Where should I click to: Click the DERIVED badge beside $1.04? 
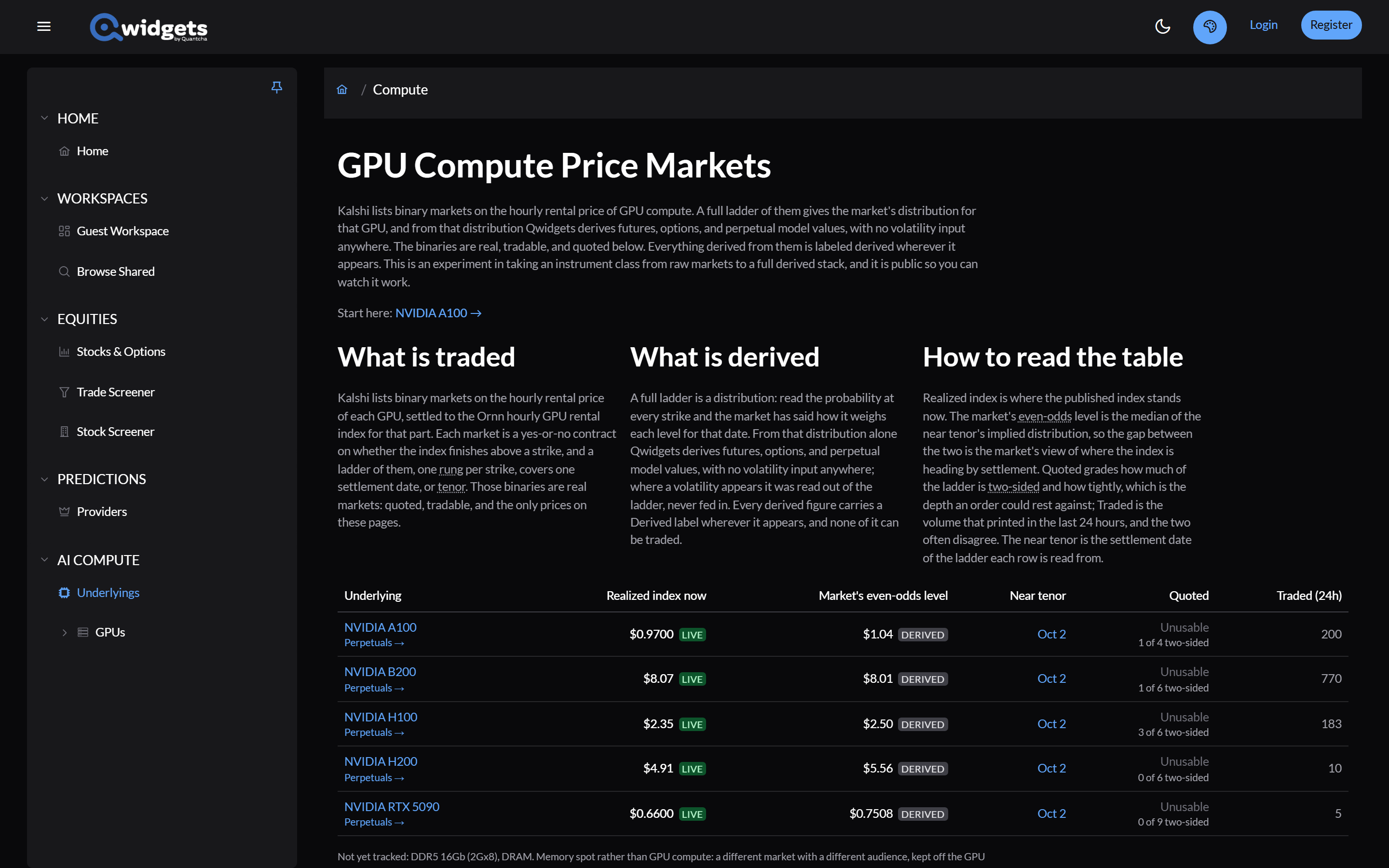[x=922, y=635]
